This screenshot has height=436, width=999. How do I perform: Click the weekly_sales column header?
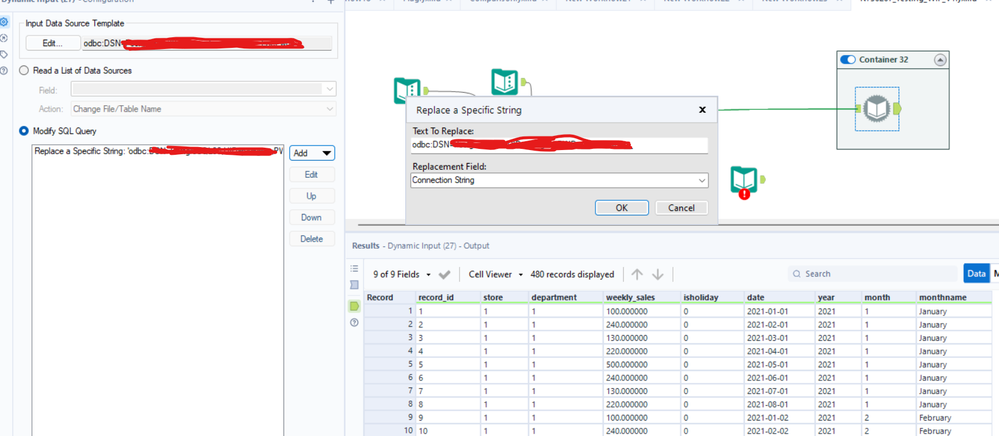642,297
